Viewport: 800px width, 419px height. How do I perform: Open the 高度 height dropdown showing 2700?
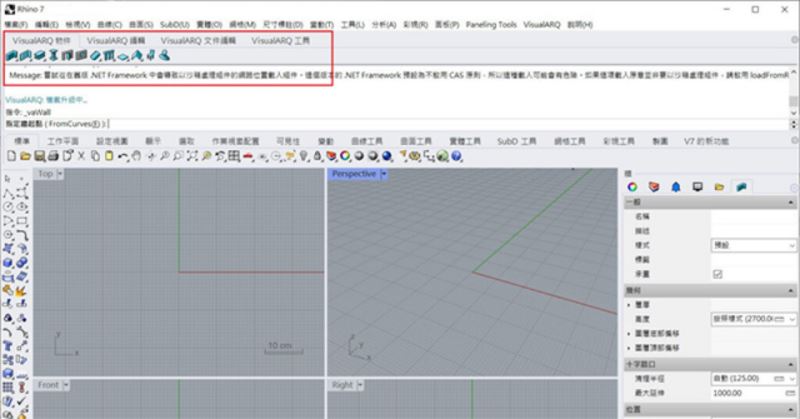click(x=754, y=319)
